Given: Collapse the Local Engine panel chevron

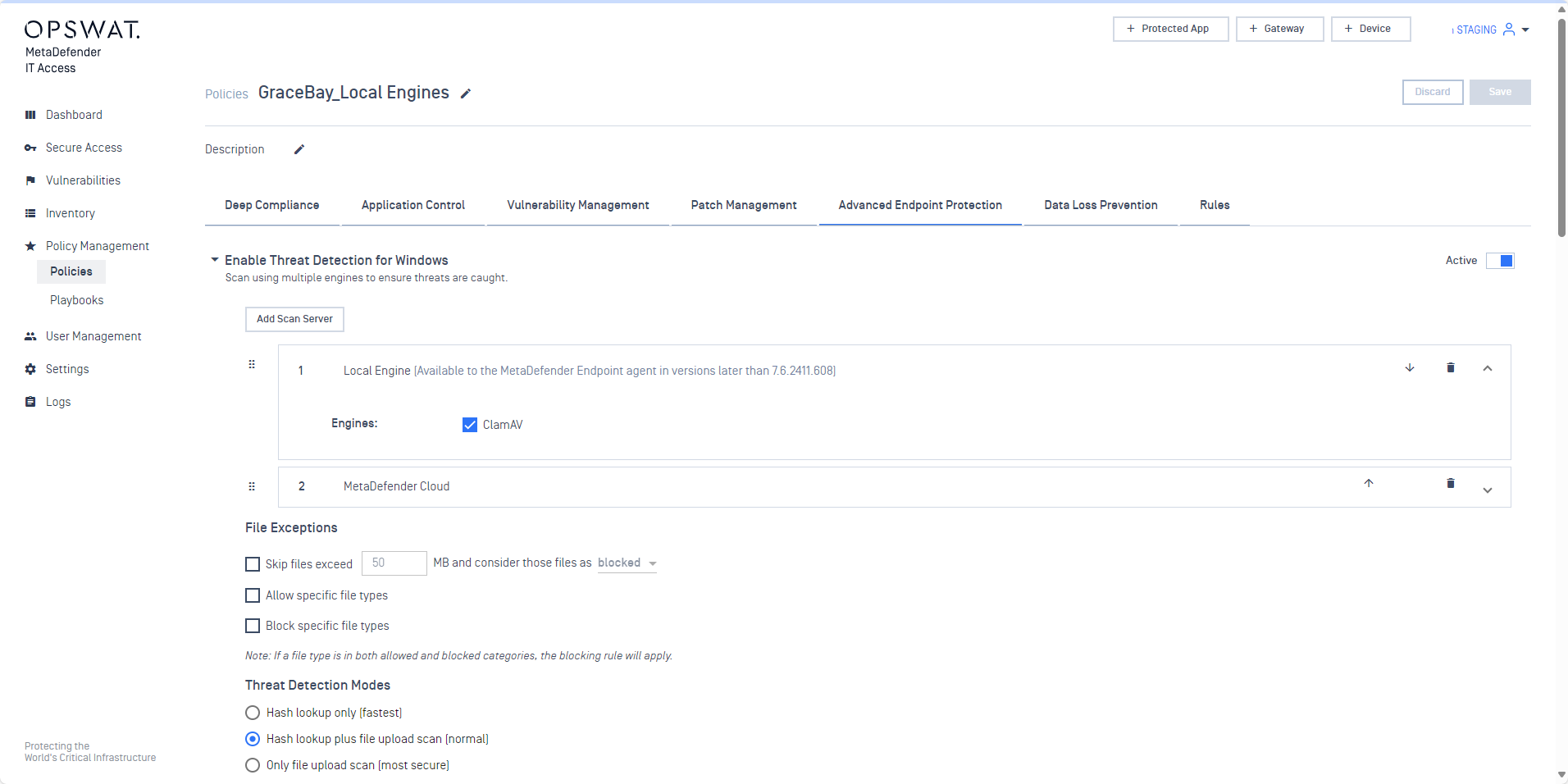Looking at the screenshot, I should [x=1488, y=368].
